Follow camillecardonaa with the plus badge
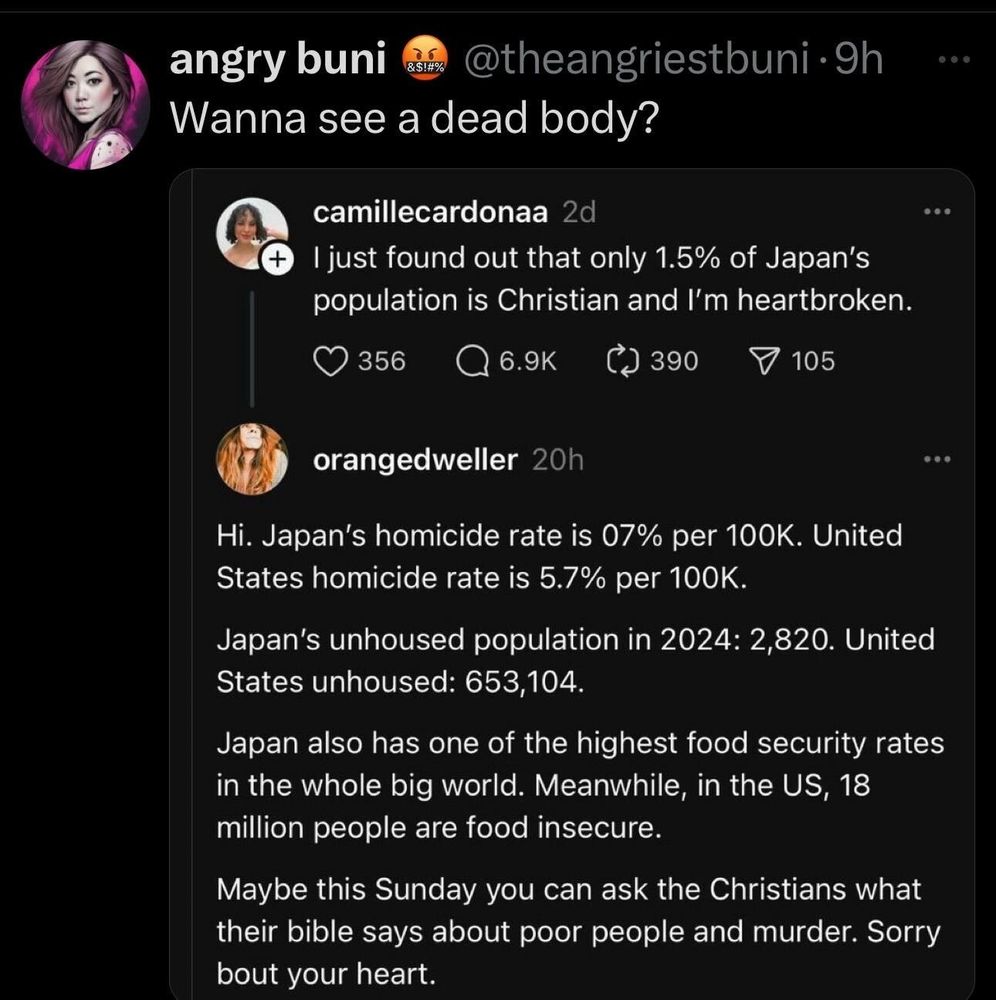The height and width of the screenshot is (1000, 996). click(277, 260)
